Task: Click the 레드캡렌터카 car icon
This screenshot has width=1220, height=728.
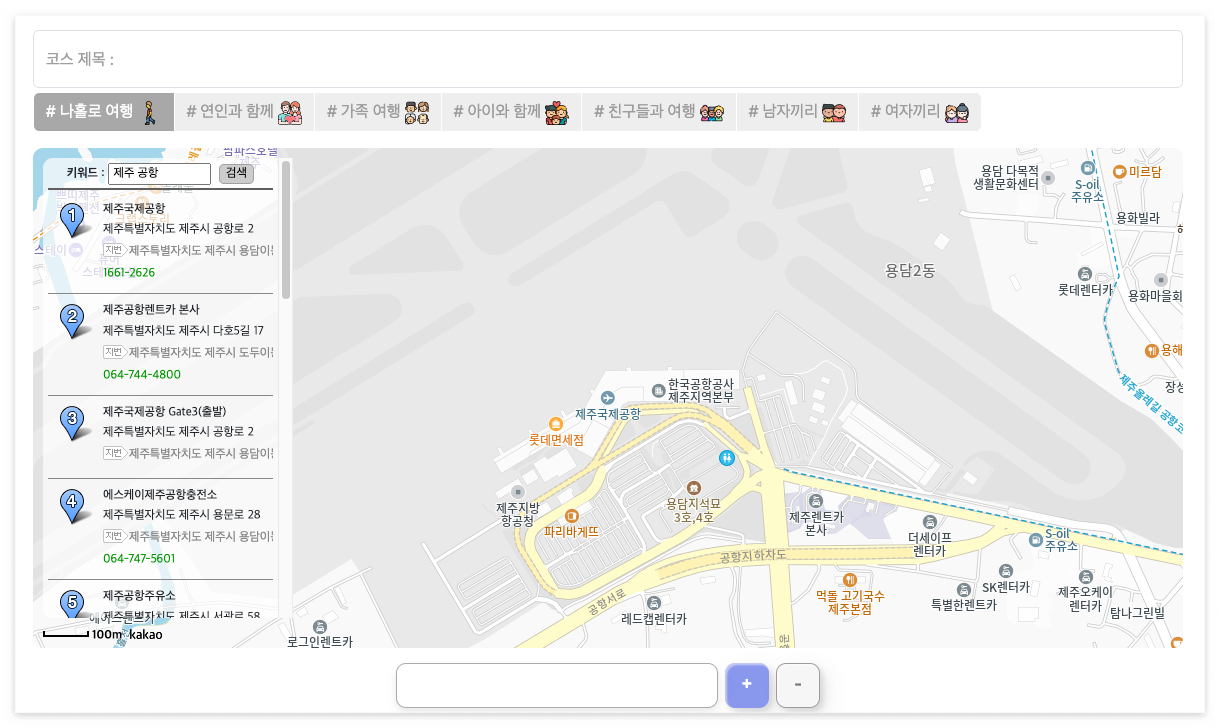Action: pos(654,602)
